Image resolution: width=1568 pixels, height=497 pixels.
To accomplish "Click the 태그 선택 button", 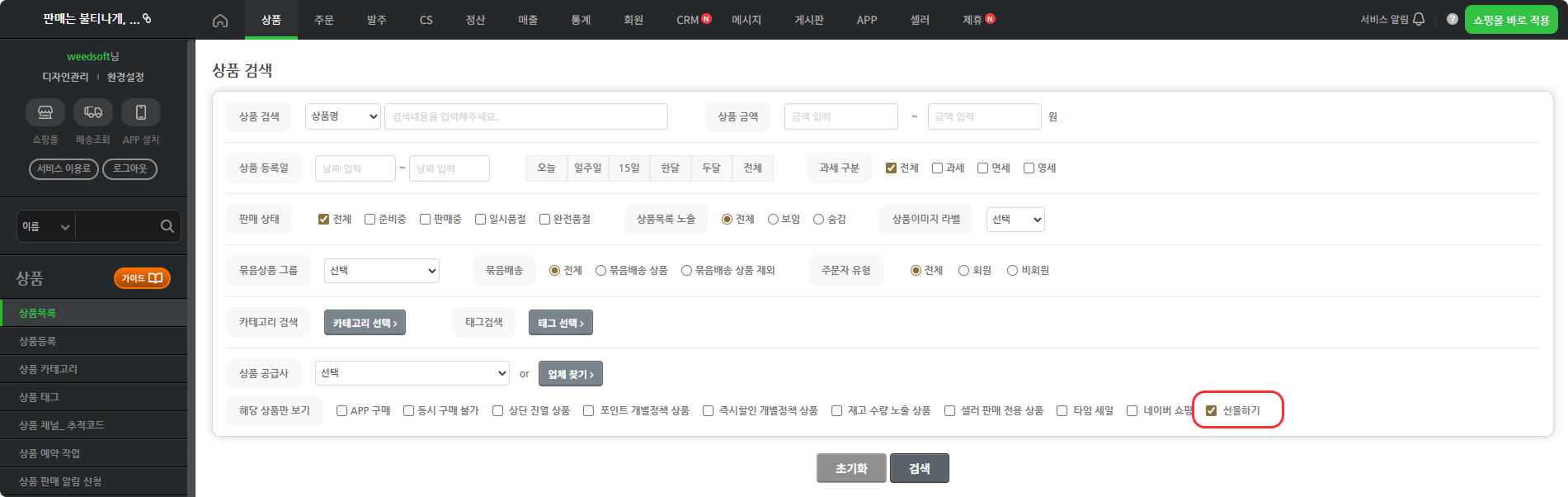I will pyautogui.click(x=561, y=323).
